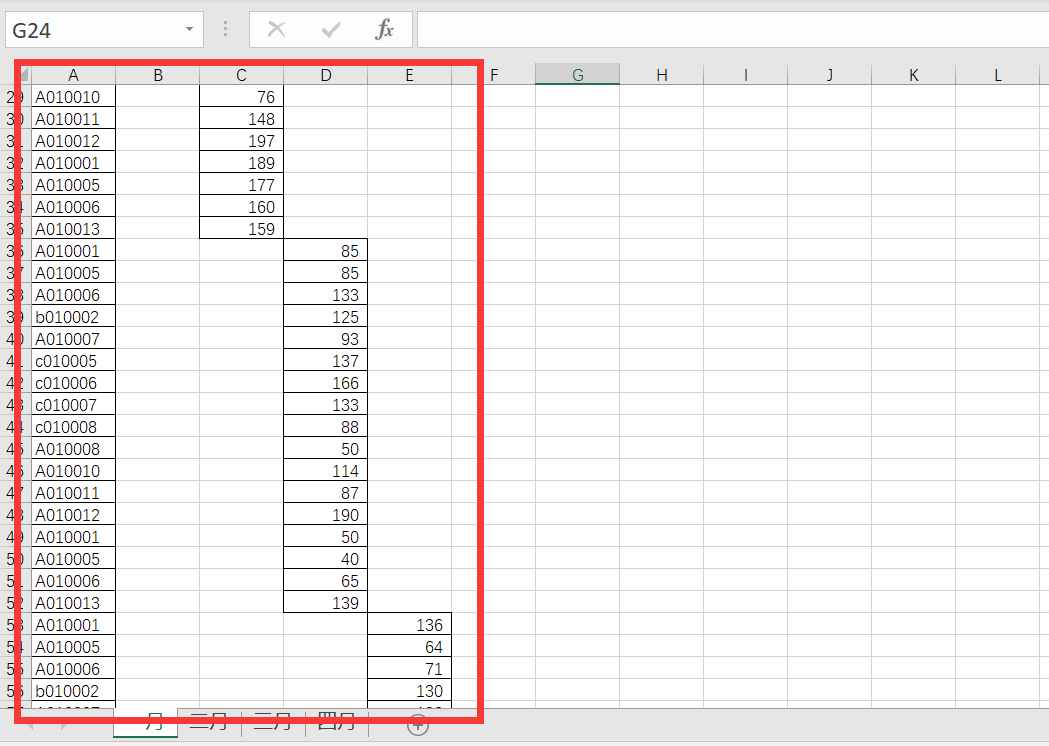
Task: Select column E header
Action: [x=409, y=75]
